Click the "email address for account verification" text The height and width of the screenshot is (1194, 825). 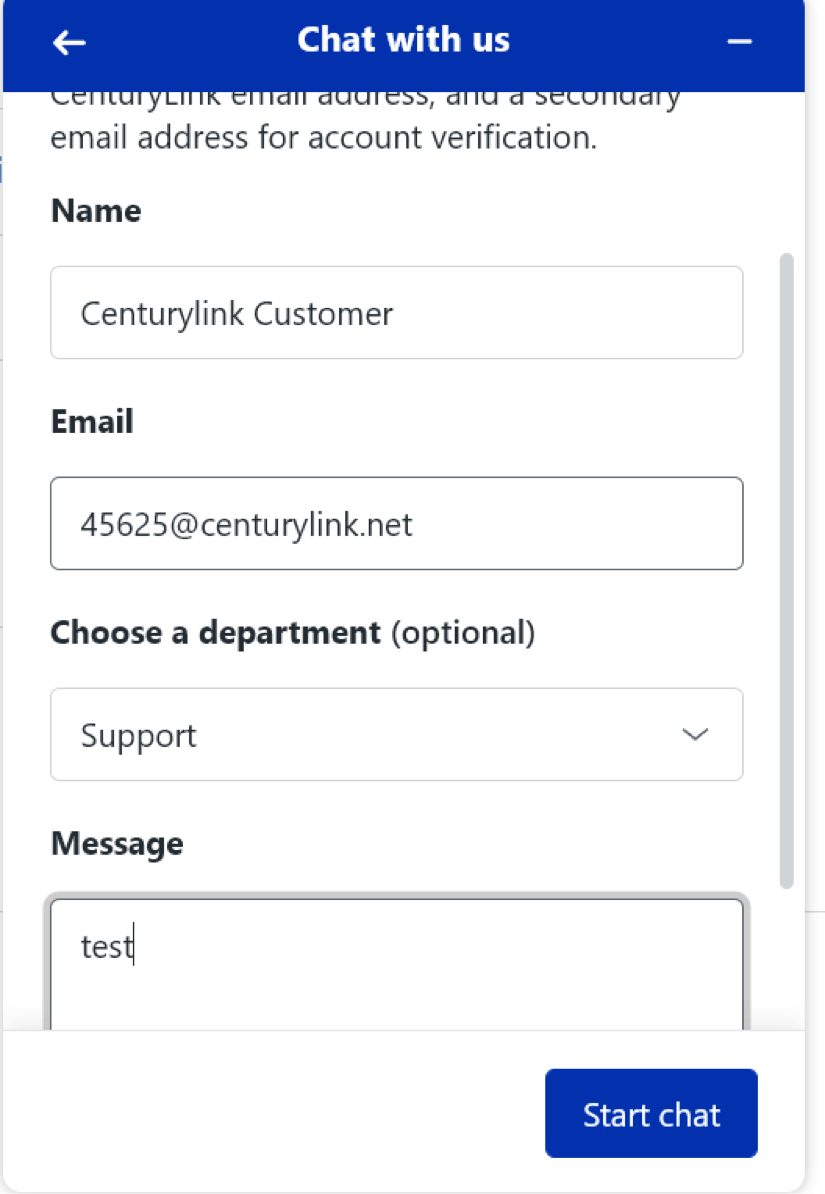pos(324,138)
